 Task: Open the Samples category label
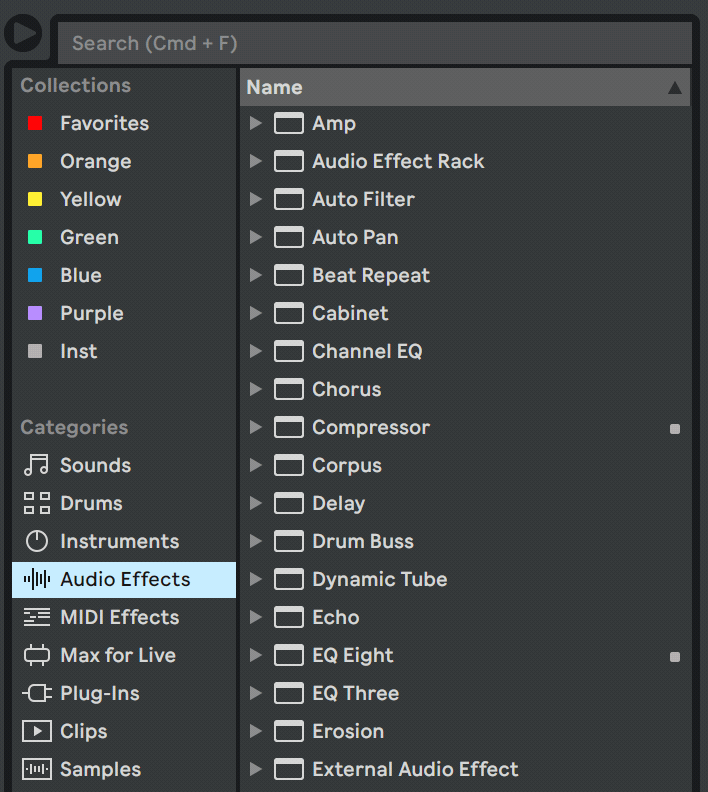[100, 769]
